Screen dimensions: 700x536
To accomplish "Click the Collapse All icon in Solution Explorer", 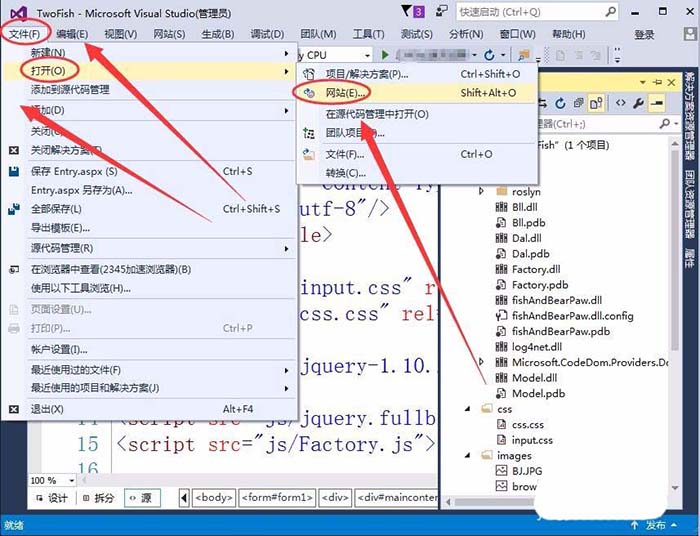I will [x=579, y=104].
